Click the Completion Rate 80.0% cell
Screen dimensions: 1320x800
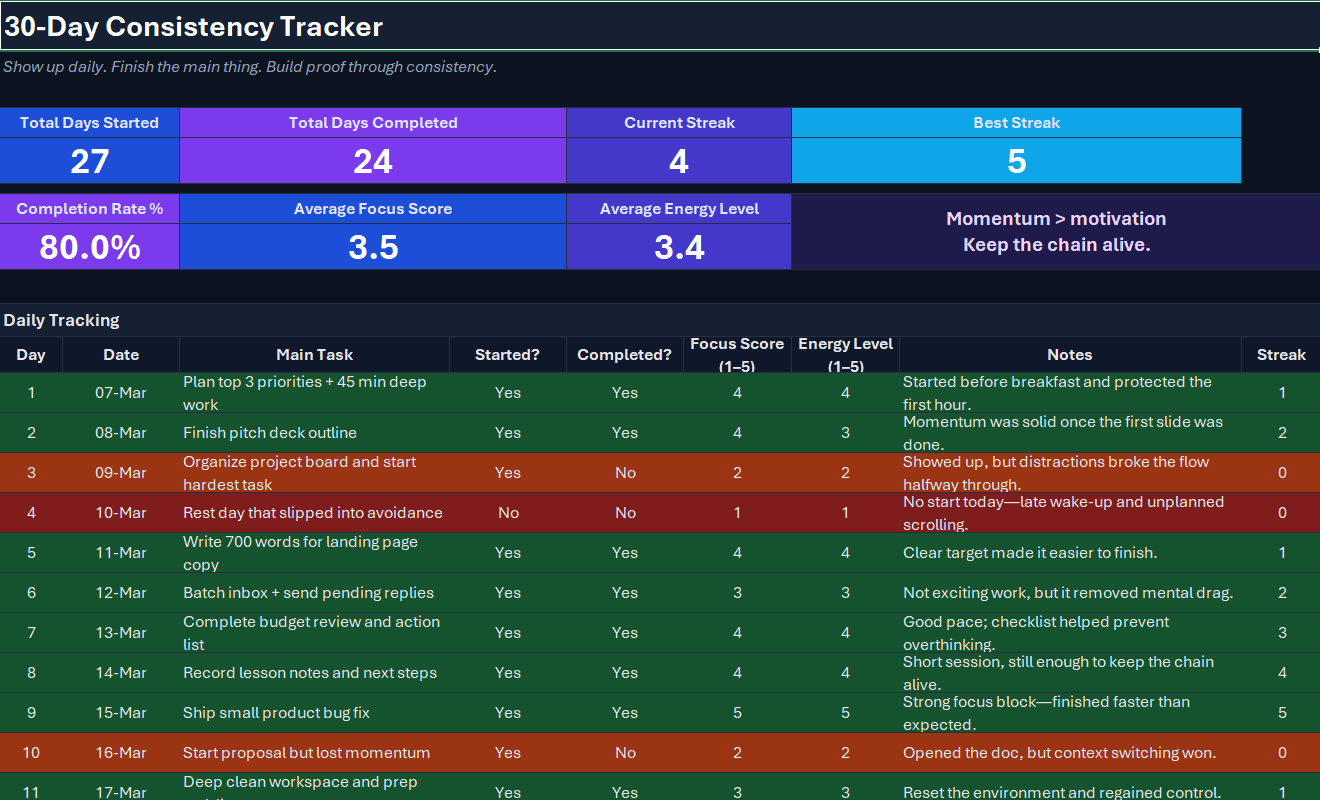tap(89, 247)
